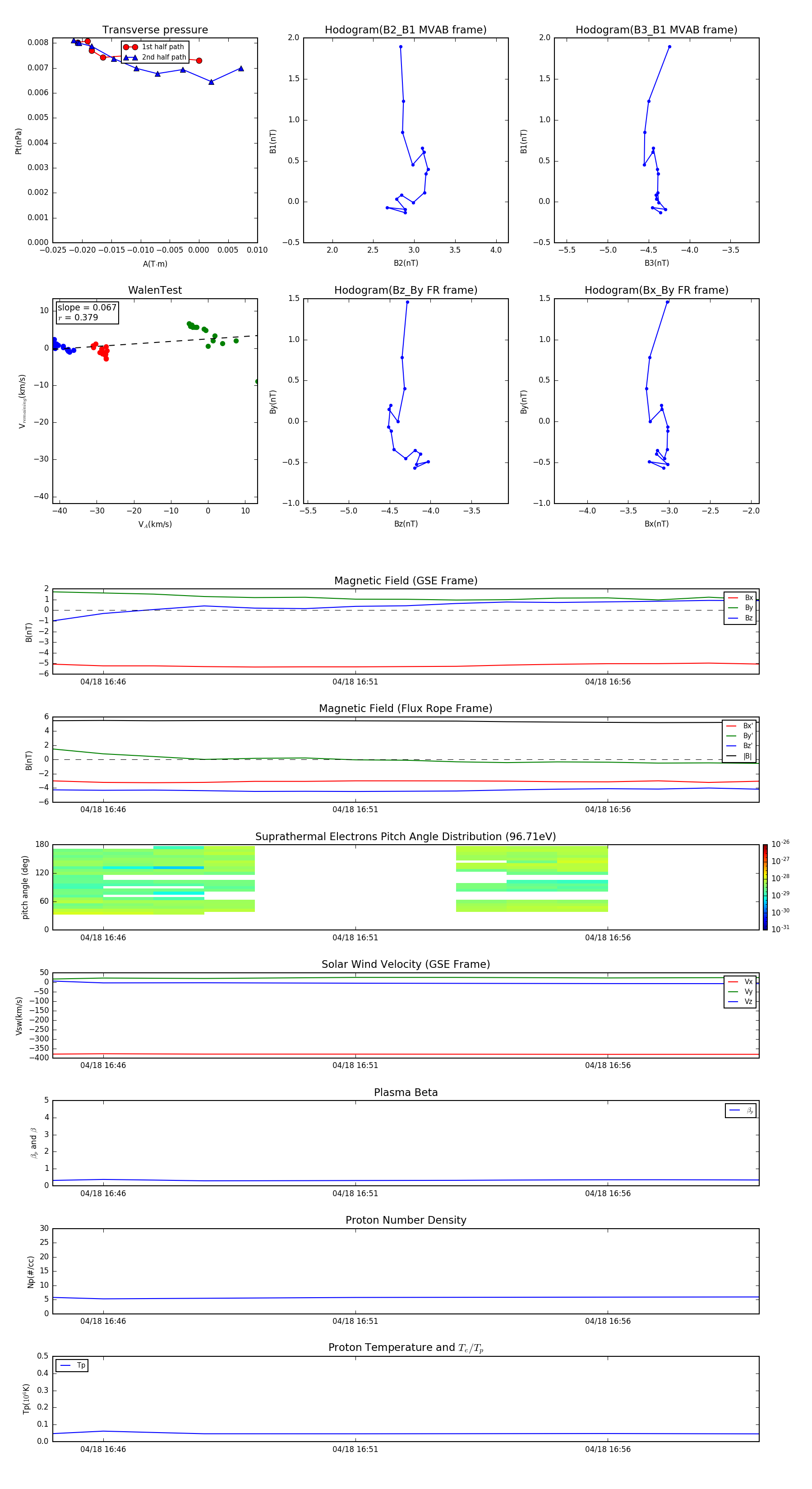Click the "Plasma Beta" panel title

pos(406,1092)
